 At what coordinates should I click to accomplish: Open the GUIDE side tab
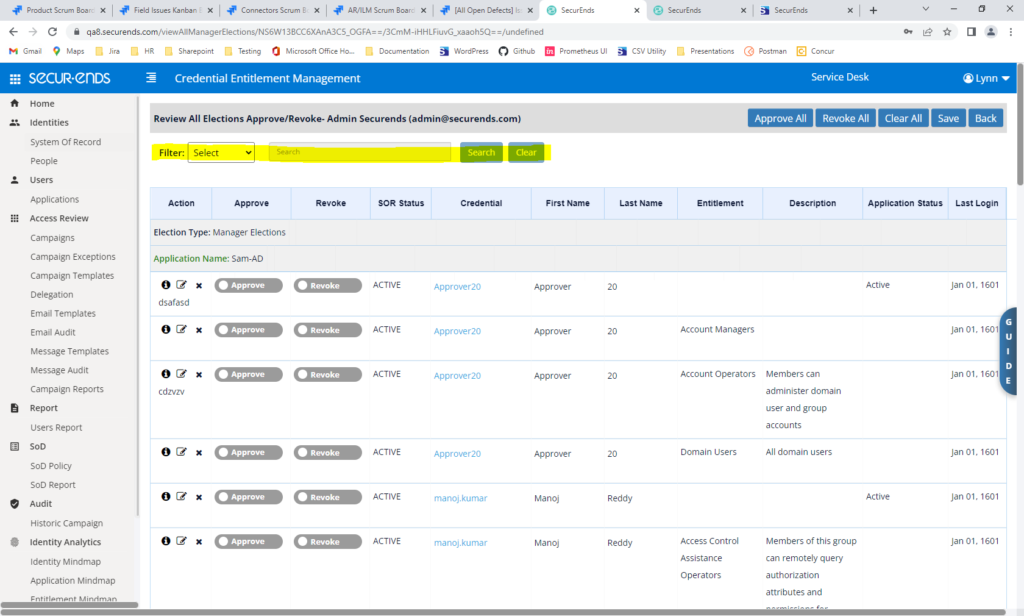[x=1008, y=351]
